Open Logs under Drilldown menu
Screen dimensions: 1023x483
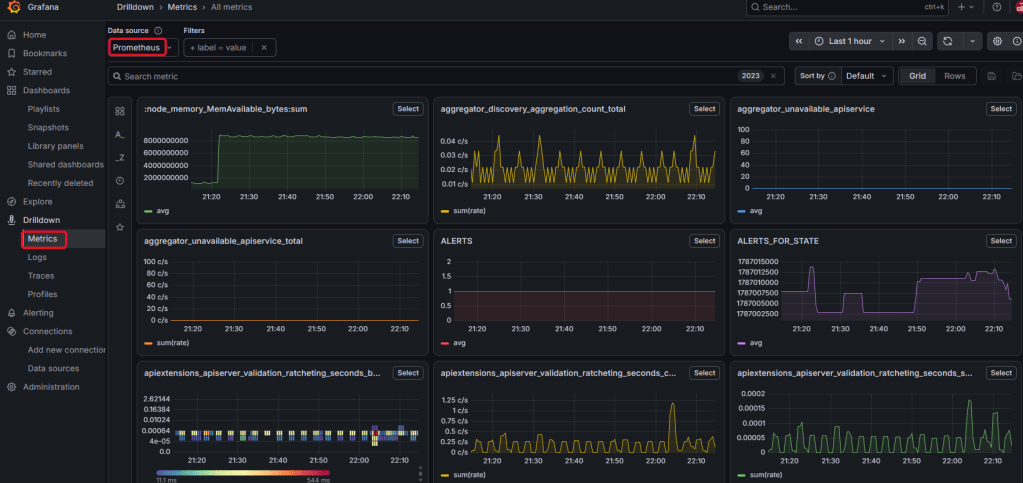37,257
